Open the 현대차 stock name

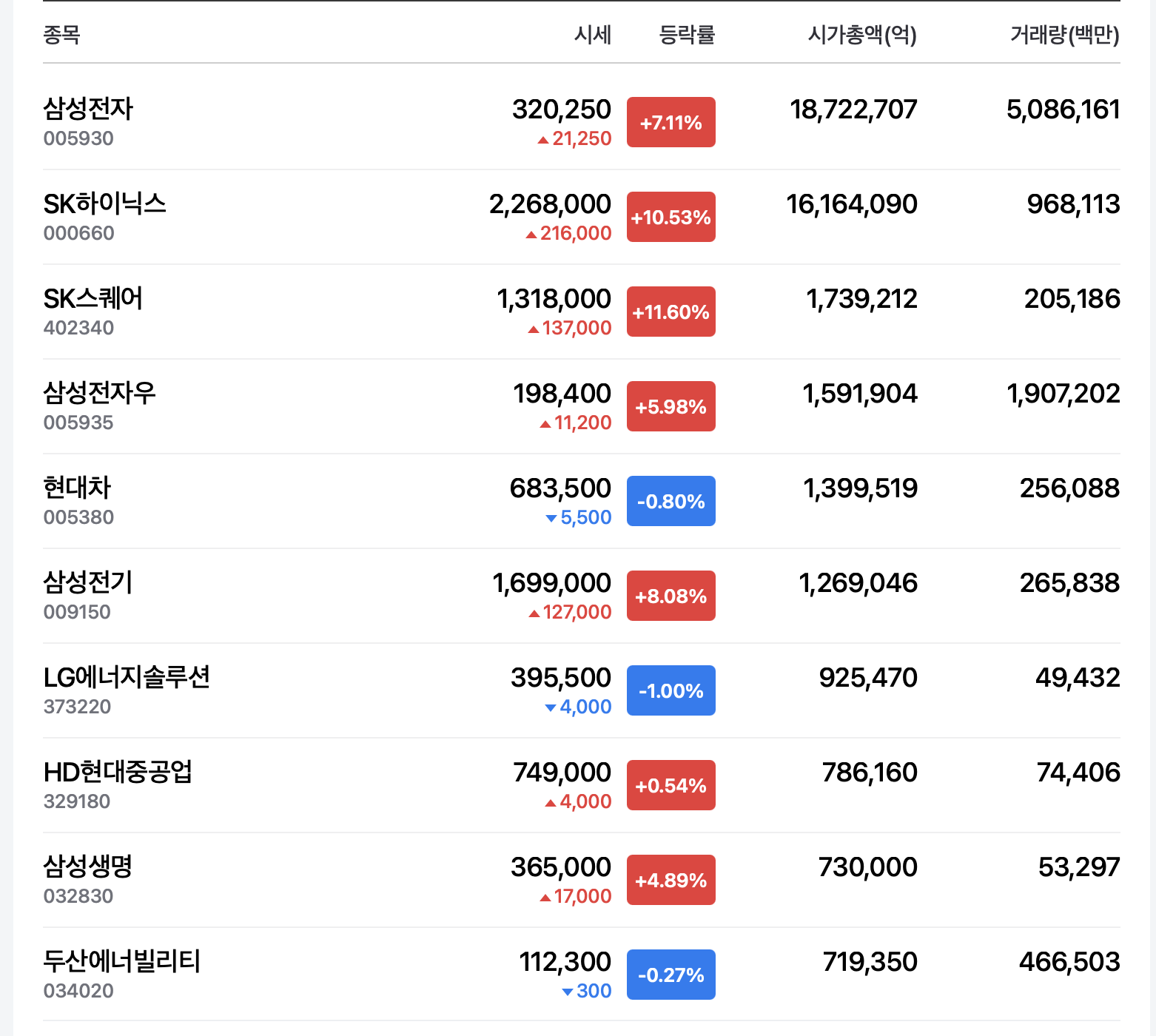77,488
